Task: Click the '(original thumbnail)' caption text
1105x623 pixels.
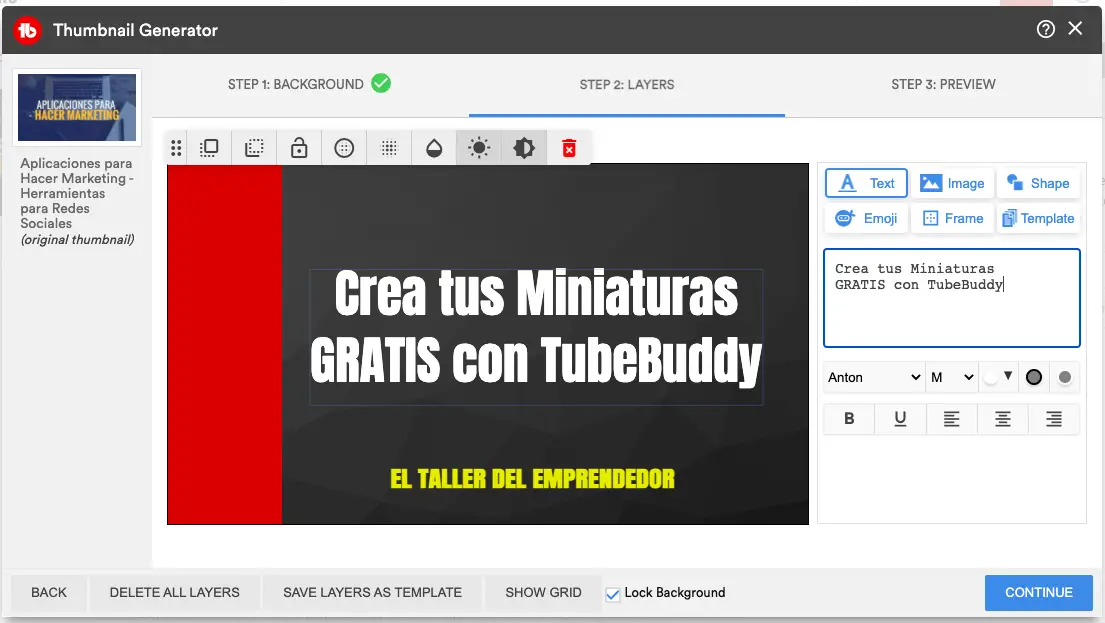Action: pyautogui.click(x=78, y=240)
